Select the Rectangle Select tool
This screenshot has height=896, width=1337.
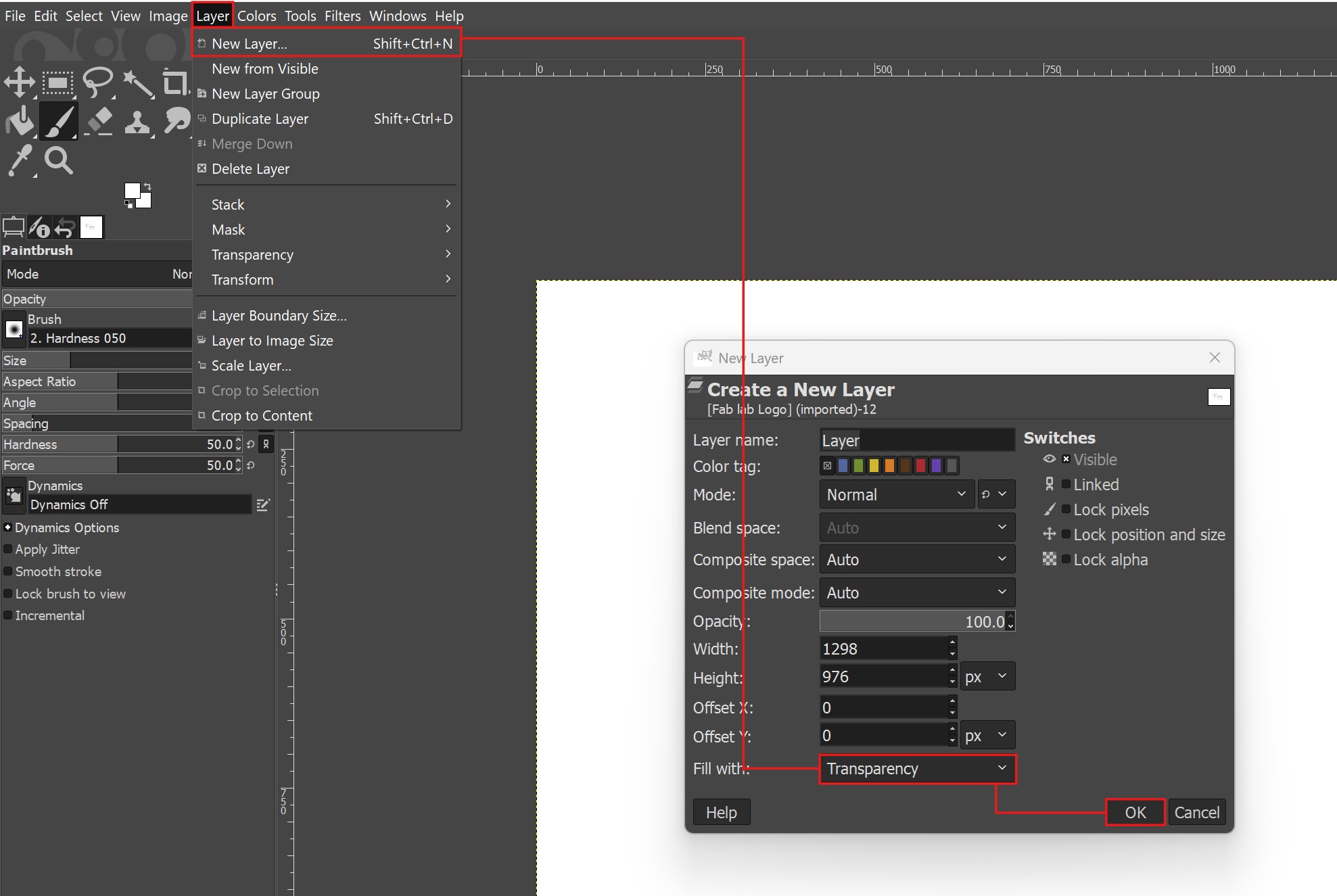[x=58, y=83]
